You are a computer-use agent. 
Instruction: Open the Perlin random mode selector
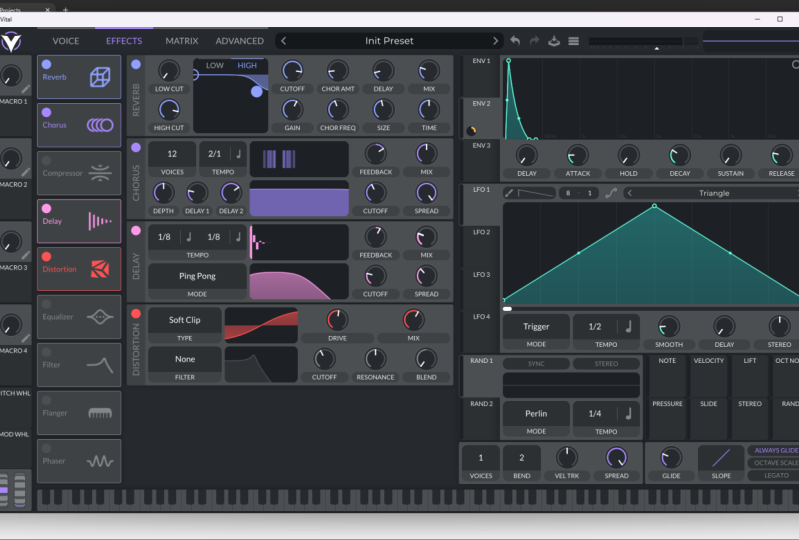(536, 414)
